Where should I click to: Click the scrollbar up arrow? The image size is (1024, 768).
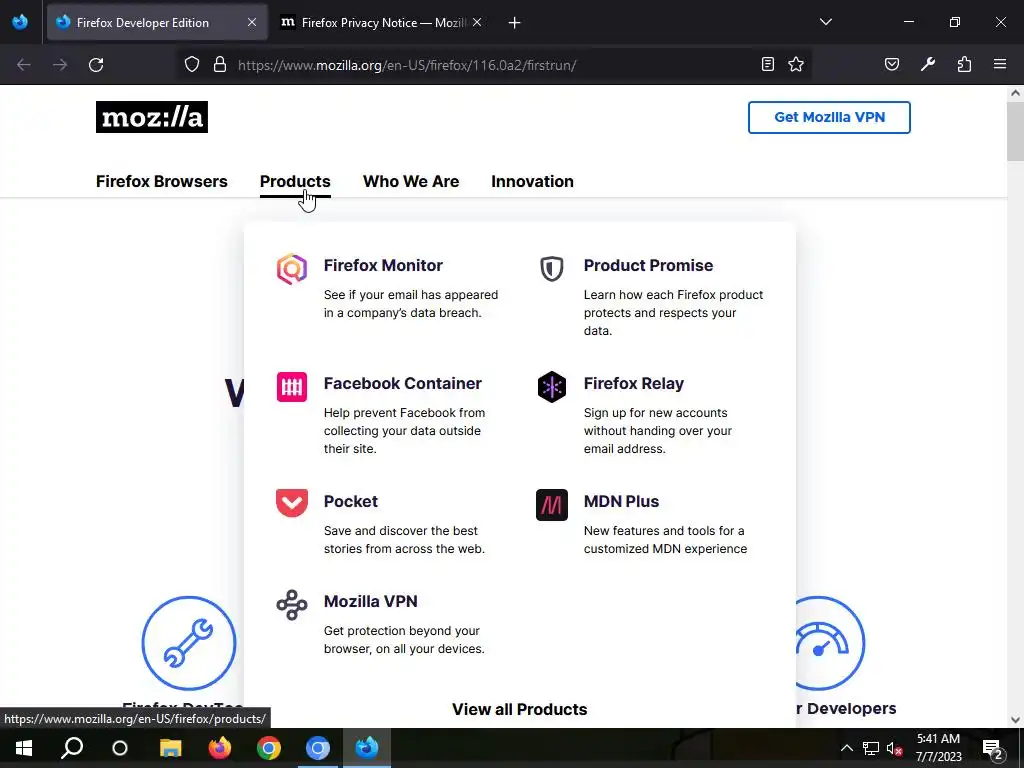1015,93
